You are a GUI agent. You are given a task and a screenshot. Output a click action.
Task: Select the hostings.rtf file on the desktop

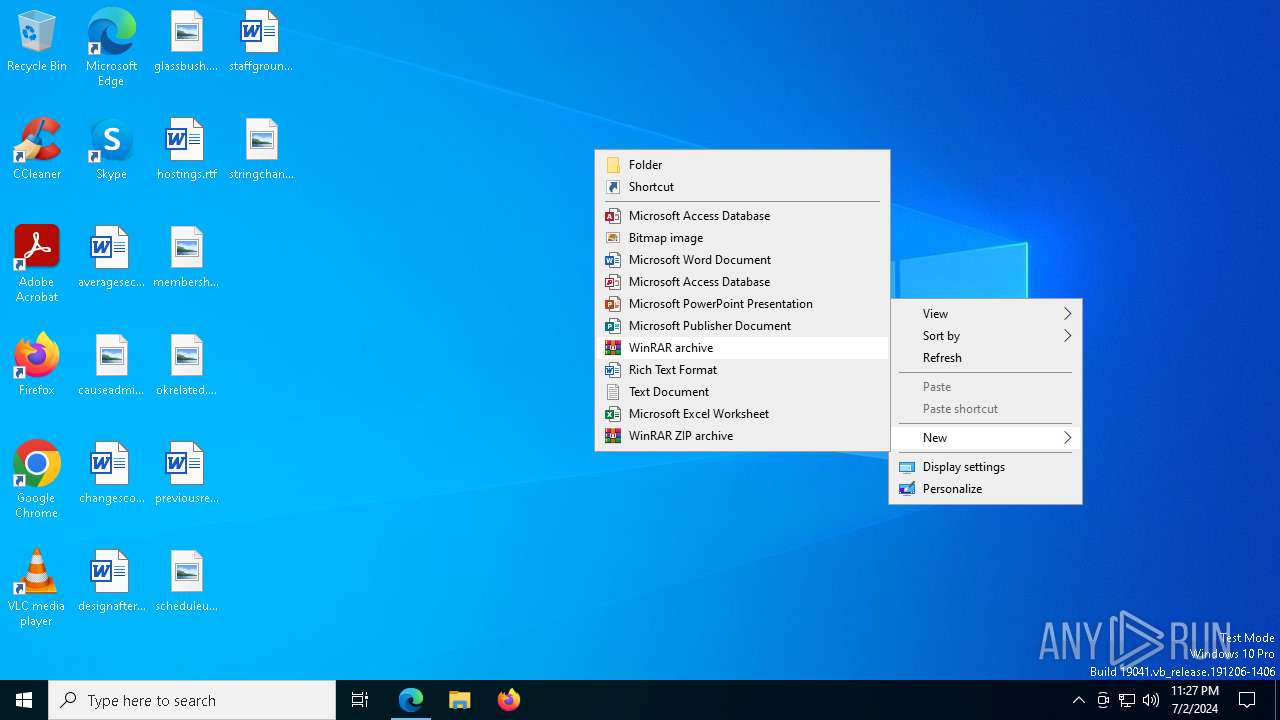(186, 150)
